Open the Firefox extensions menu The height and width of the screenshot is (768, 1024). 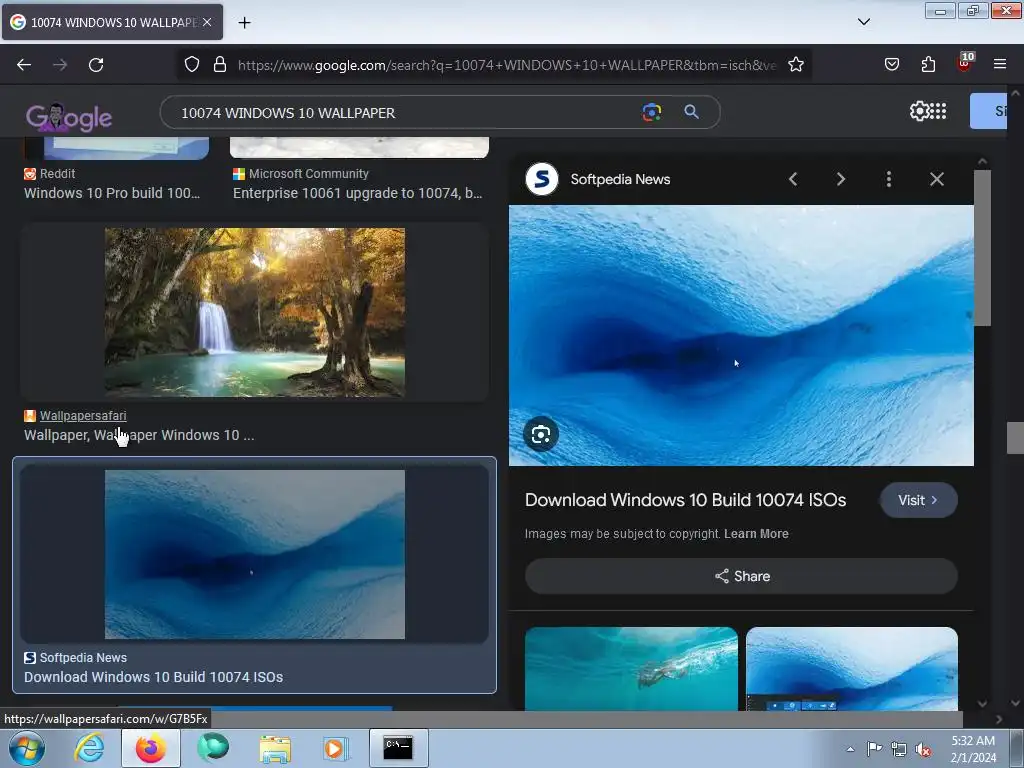coord(928,64)
